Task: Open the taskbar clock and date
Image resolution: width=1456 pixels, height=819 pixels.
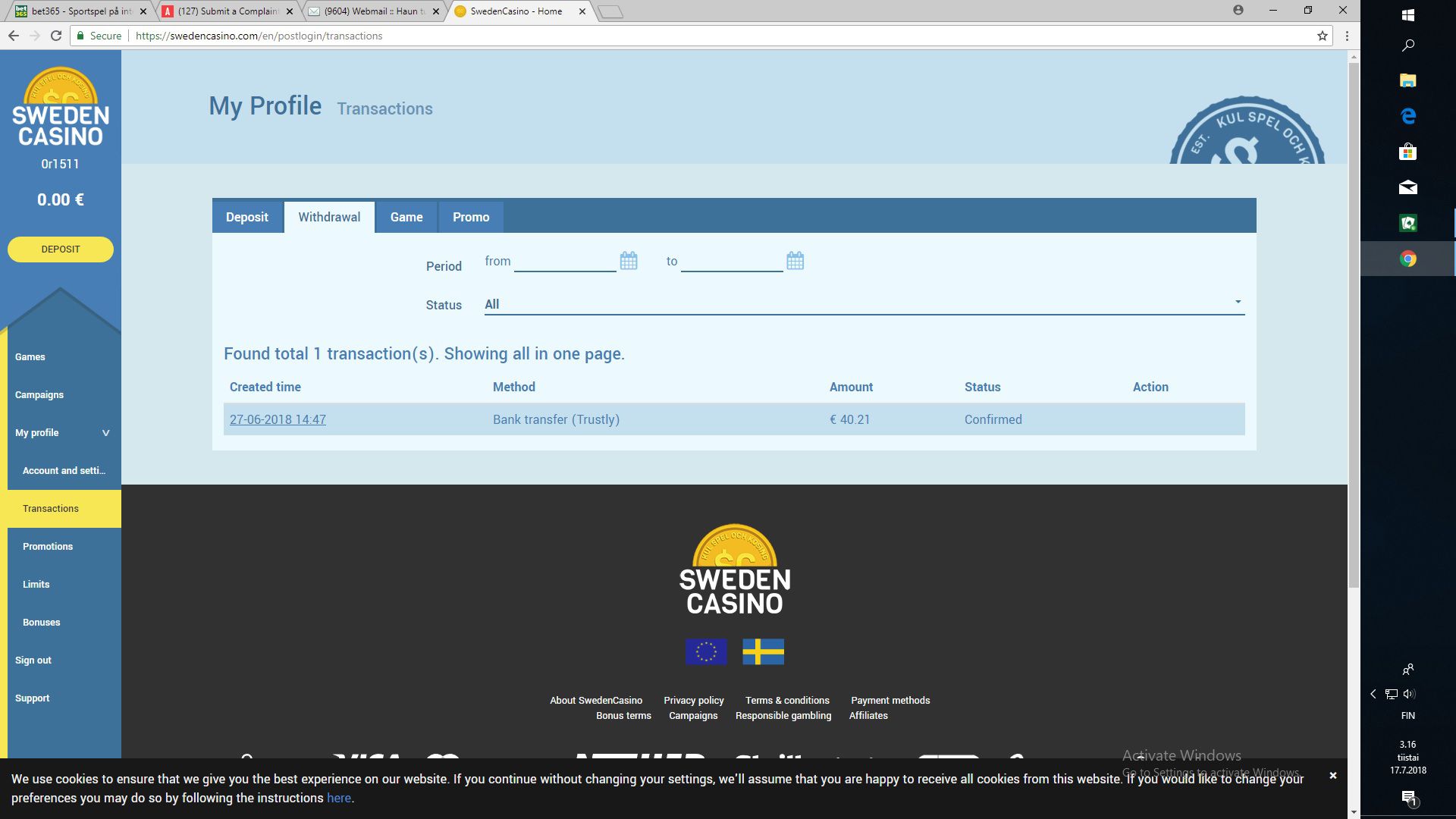Action: pos(1408,758)
